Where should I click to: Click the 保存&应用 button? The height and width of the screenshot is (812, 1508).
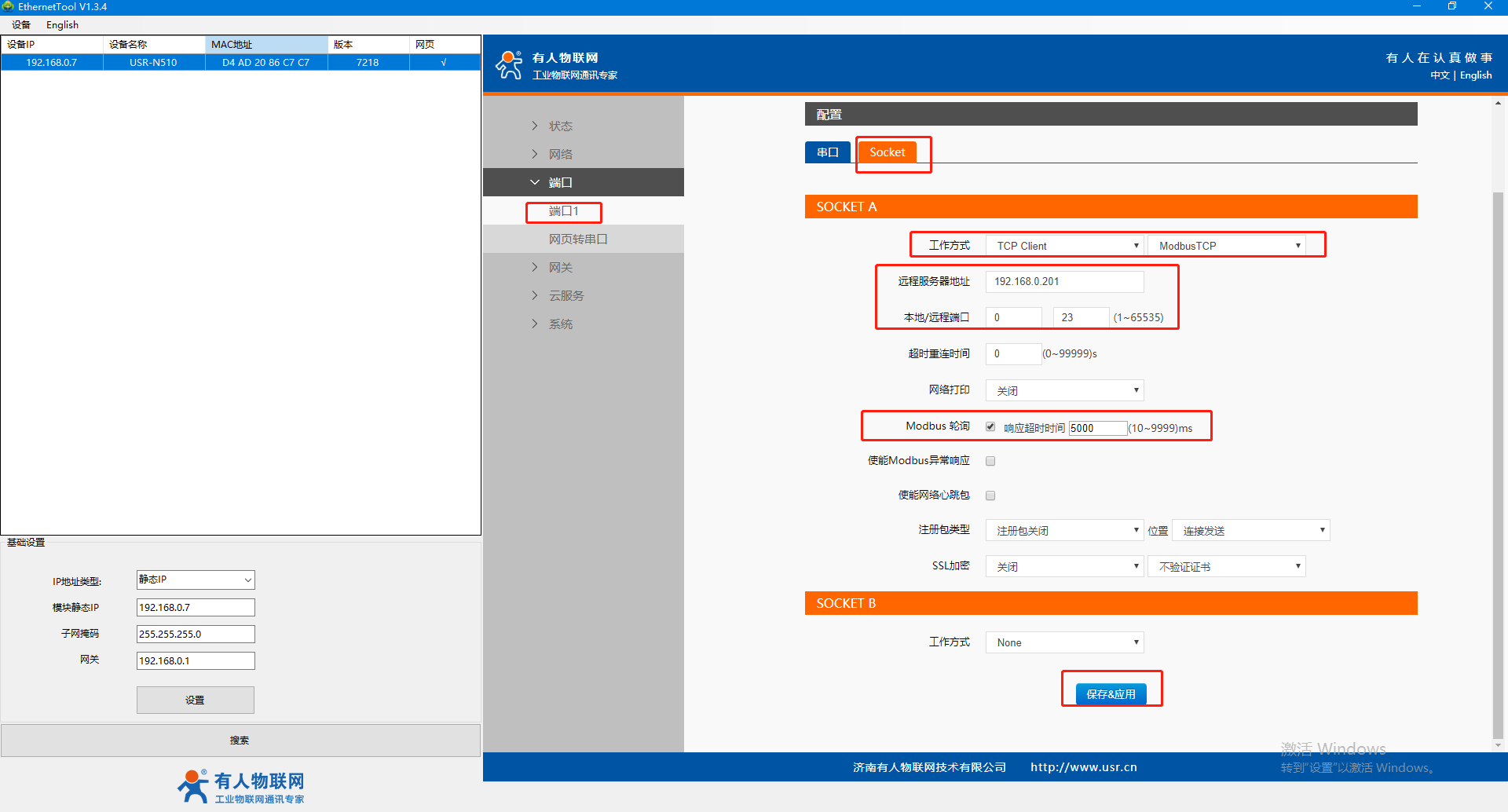pyautogui.click(x=1111, y=694)
